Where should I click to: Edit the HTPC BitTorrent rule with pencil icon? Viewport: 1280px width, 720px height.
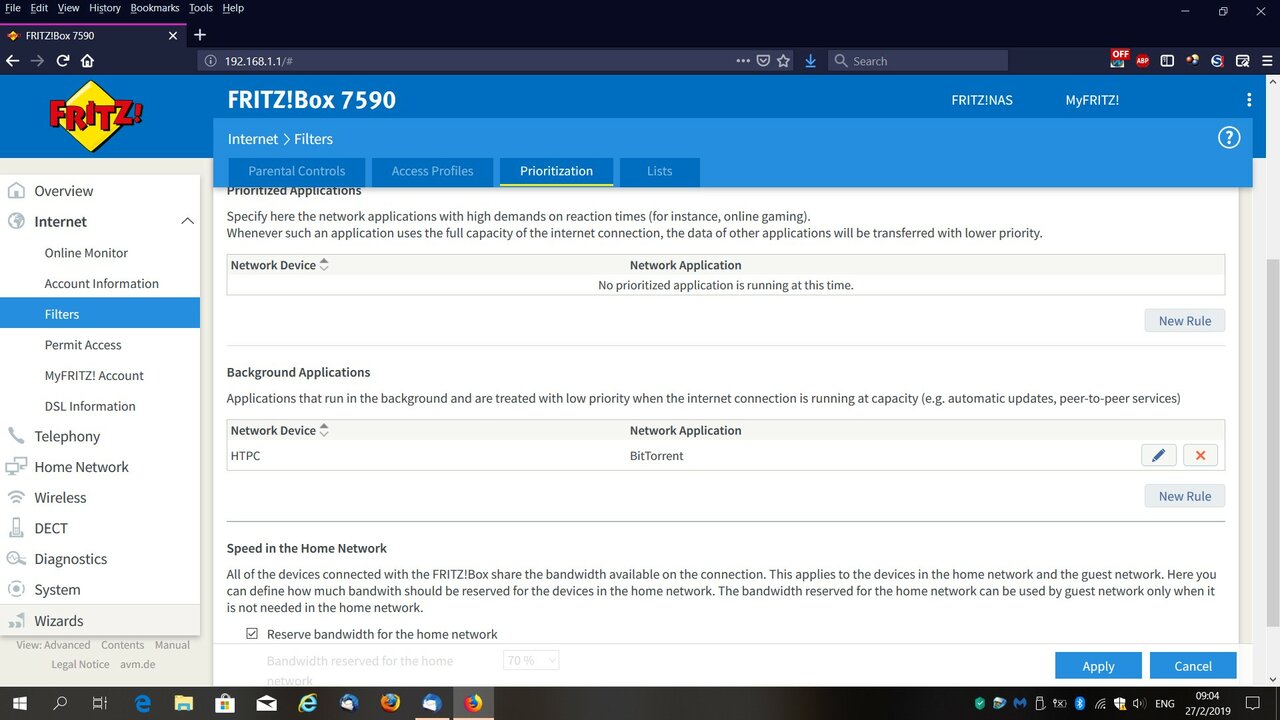1158,456
